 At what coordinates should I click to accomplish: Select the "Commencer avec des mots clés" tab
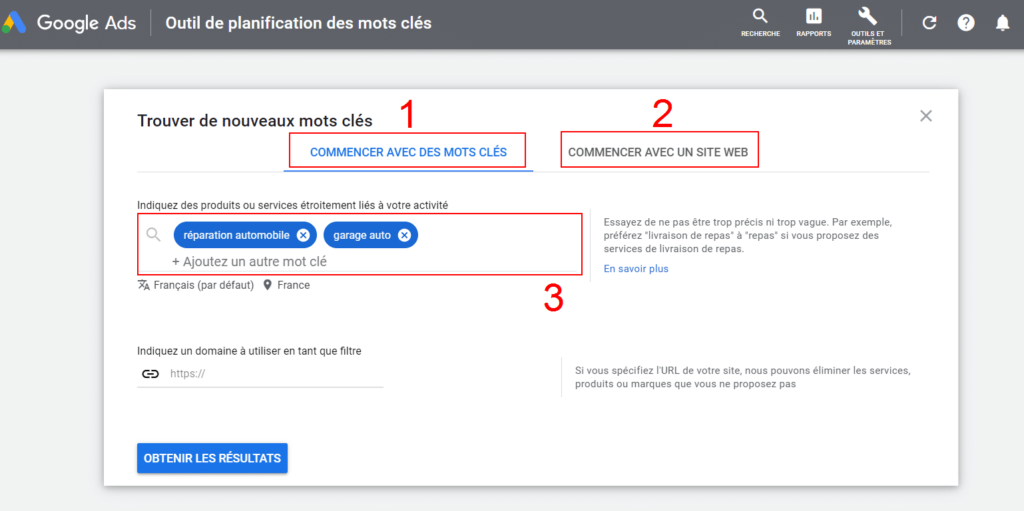pyautogui.click(x=408, y=153)
